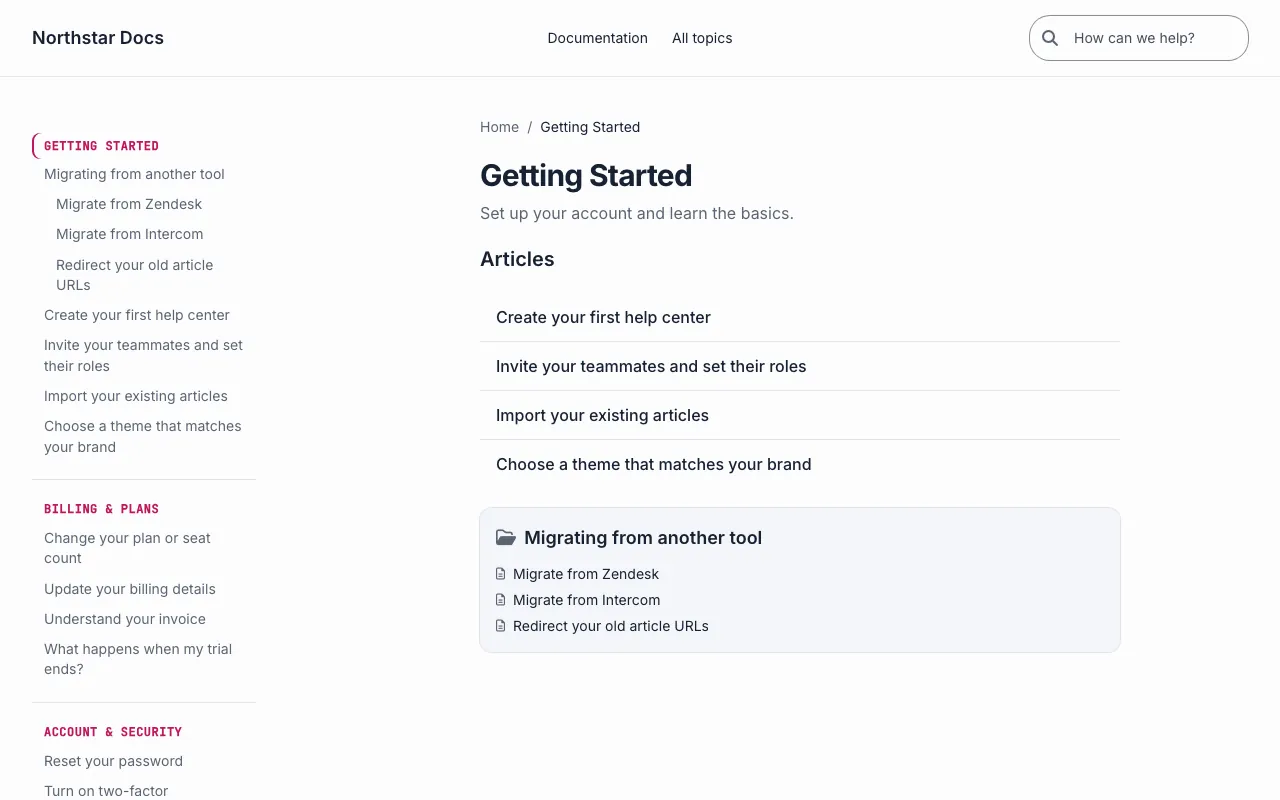Open sidebar link Migrate from Zendesk
Viewport: 1280px width, 800px height.
[129, 204]
